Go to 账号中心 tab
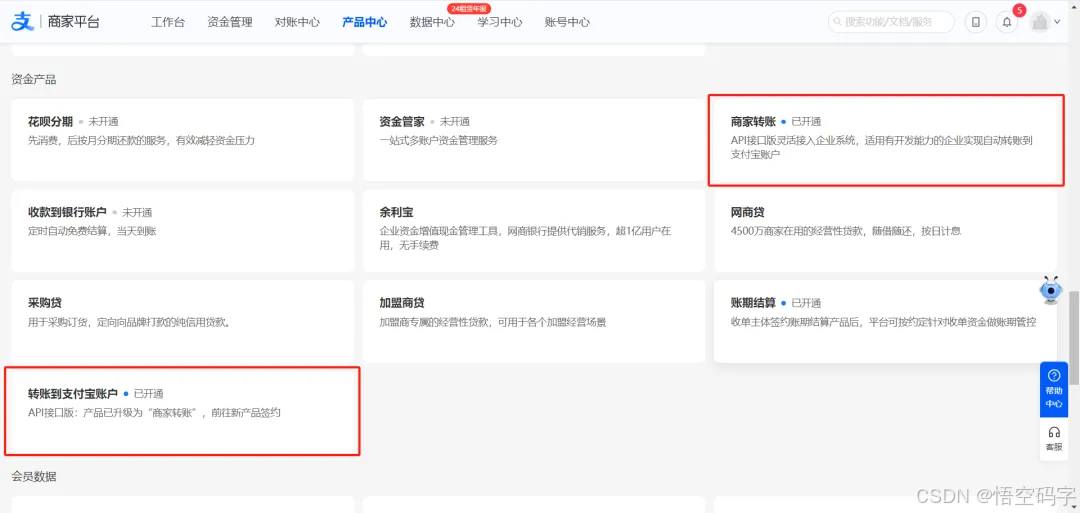 tap(567, 22)
